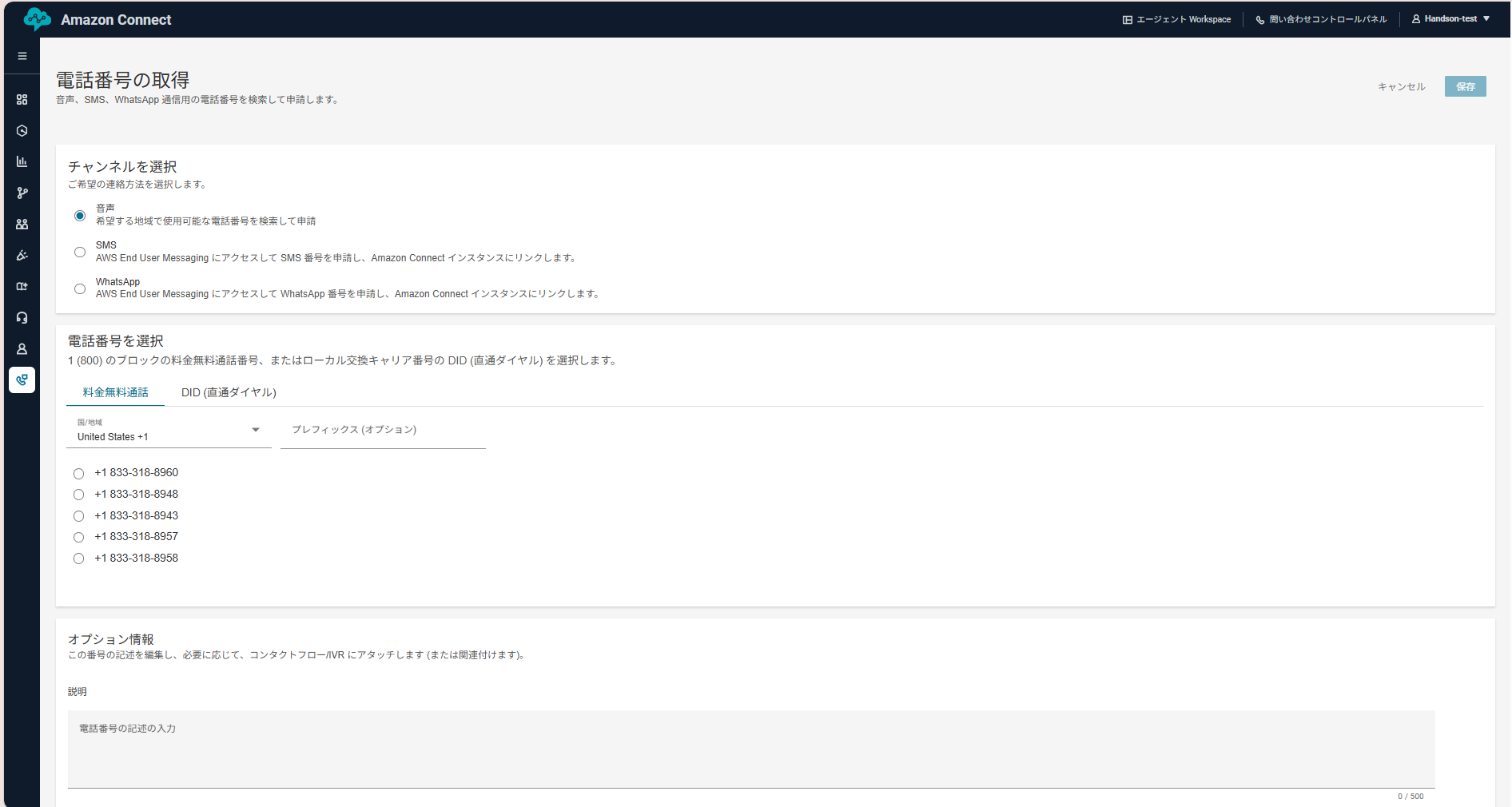The width and height of the screenshot is (1512, 807).
Task: Select phone number +1 833-318-8943
Action: (x=78, y=516)
